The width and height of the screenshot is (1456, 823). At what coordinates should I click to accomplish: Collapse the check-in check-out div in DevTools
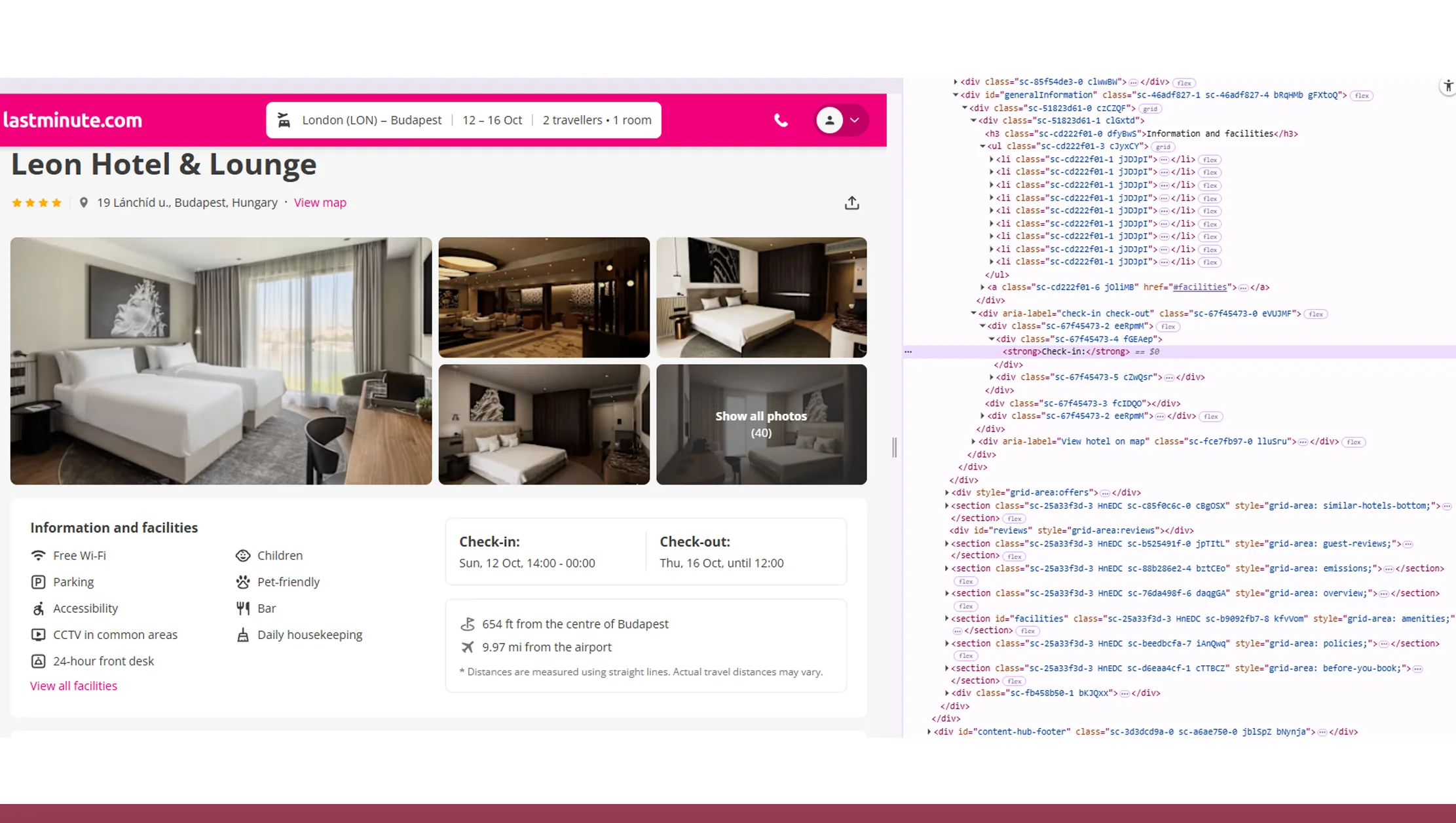[973, 313]
